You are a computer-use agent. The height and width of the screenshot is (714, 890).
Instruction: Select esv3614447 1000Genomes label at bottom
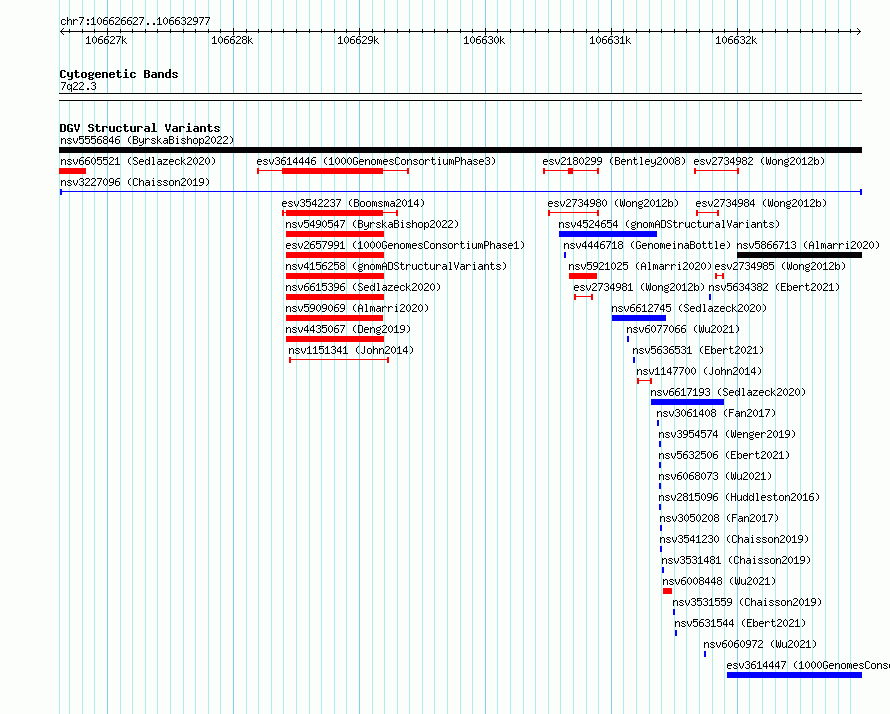(808, 665)
